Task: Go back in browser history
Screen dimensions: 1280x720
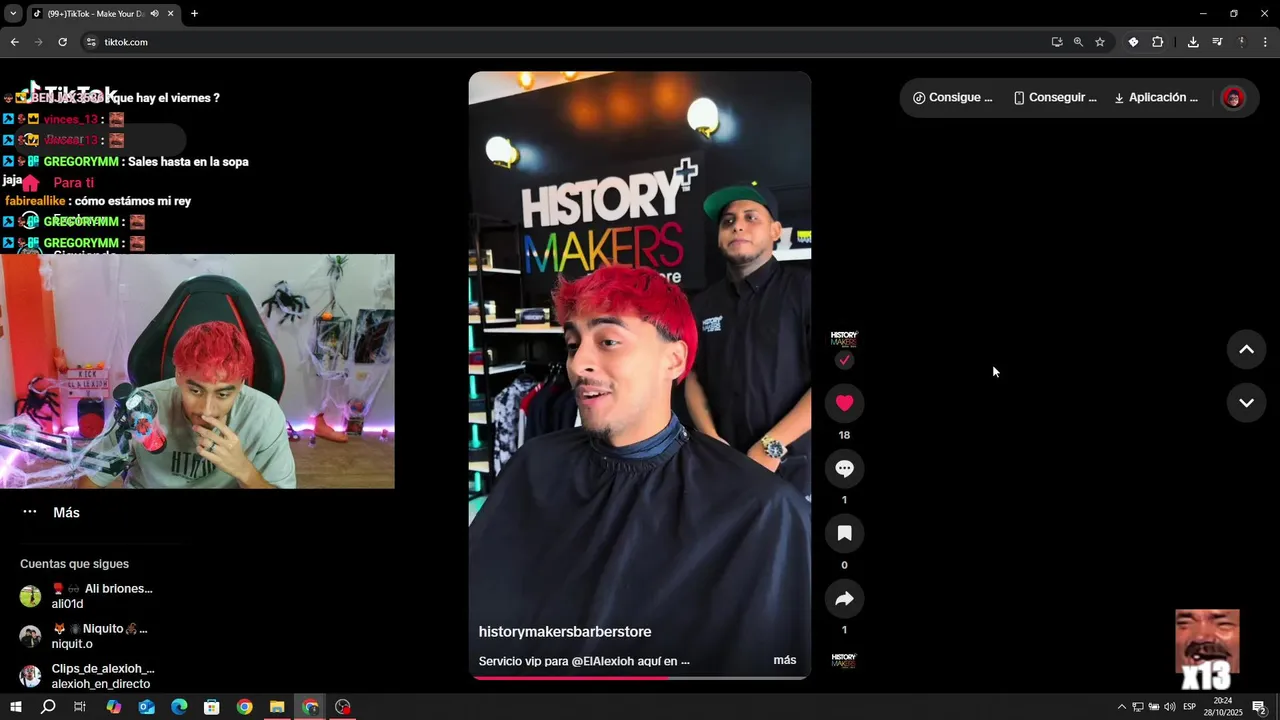Action: pyautogui.click(x=14, y=42)
